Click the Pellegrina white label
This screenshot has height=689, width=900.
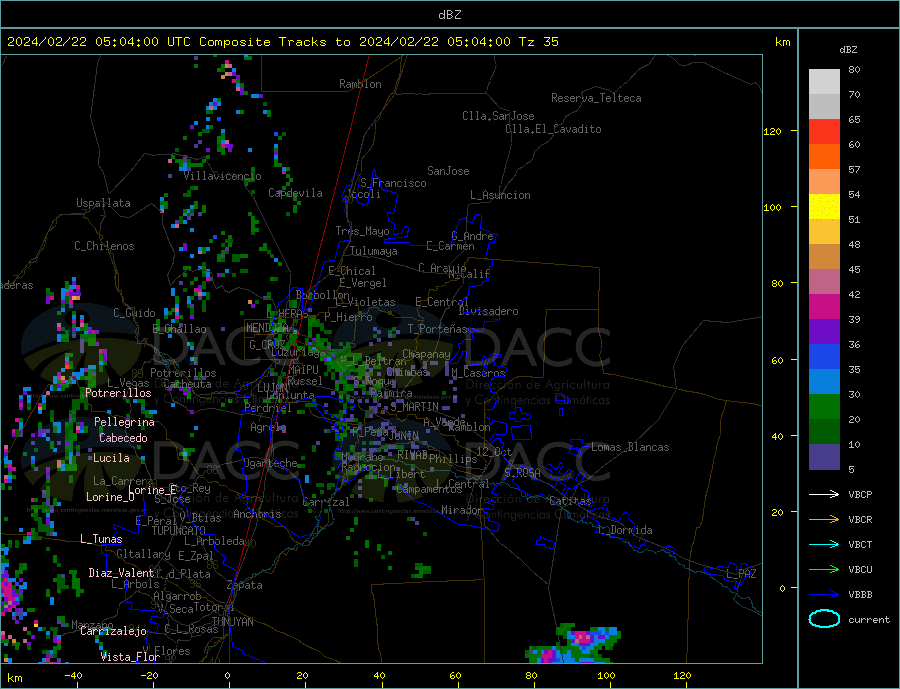coord(124,422)
